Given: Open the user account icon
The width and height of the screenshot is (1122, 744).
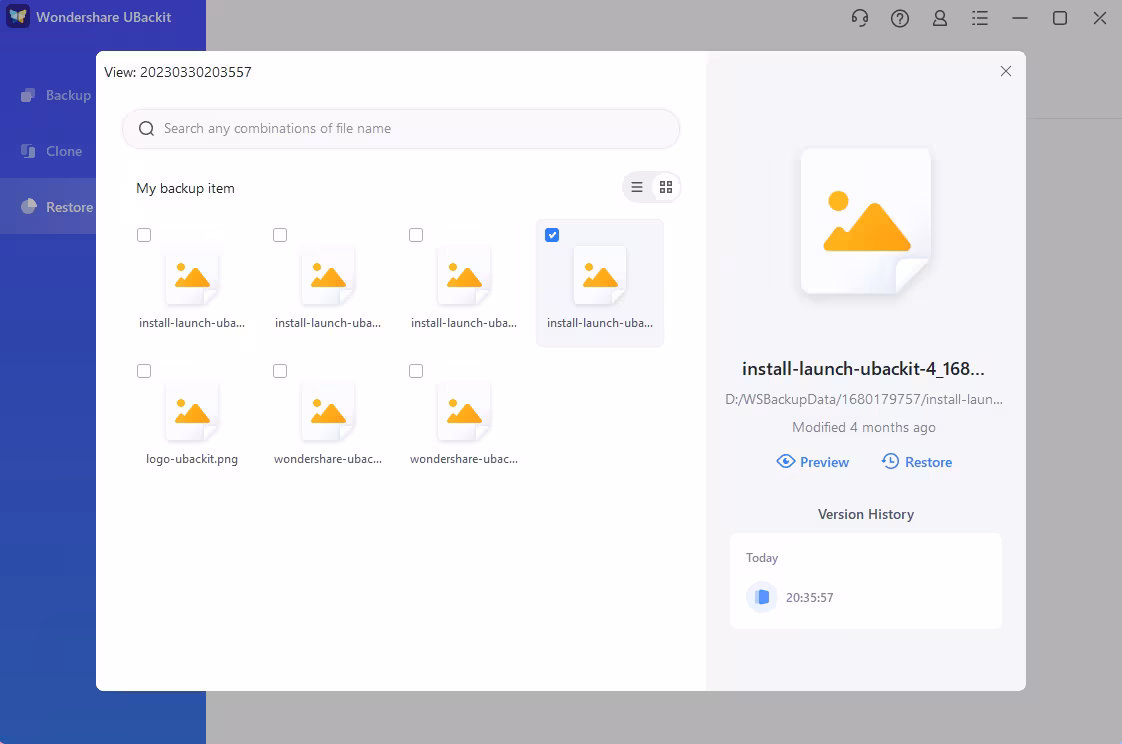Looking at the screenshot, I should [940, 18].
